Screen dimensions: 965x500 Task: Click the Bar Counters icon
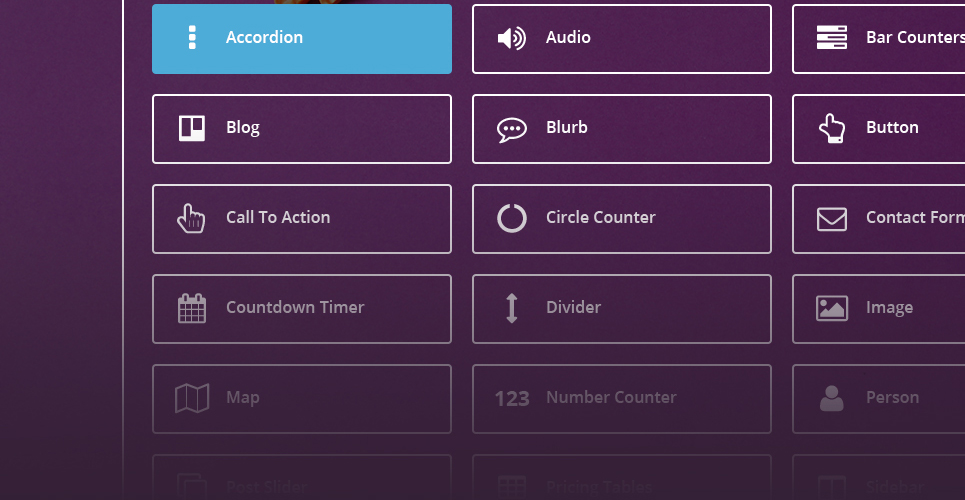pyautogui.click(x=831, y=38)
